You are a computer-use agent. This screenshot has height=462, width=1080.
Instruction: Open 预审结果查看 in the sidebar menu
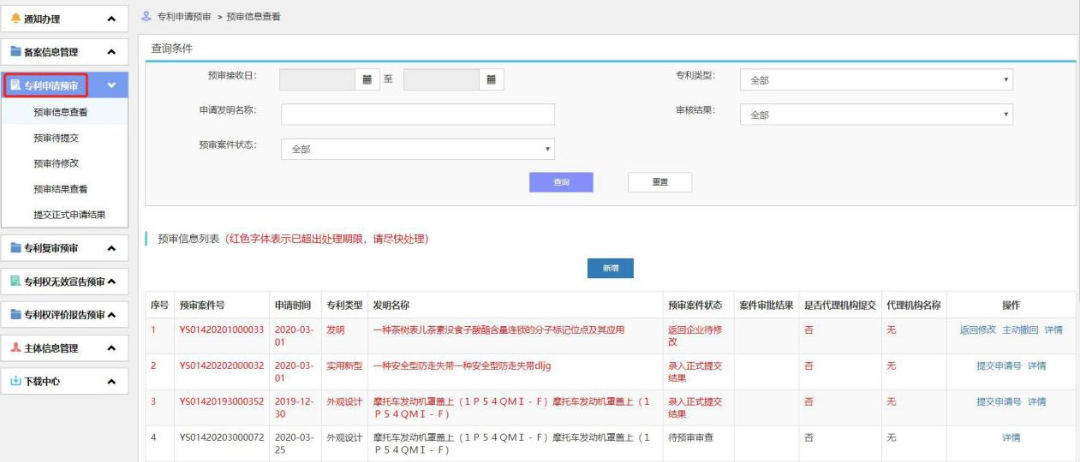coord(60,189)
